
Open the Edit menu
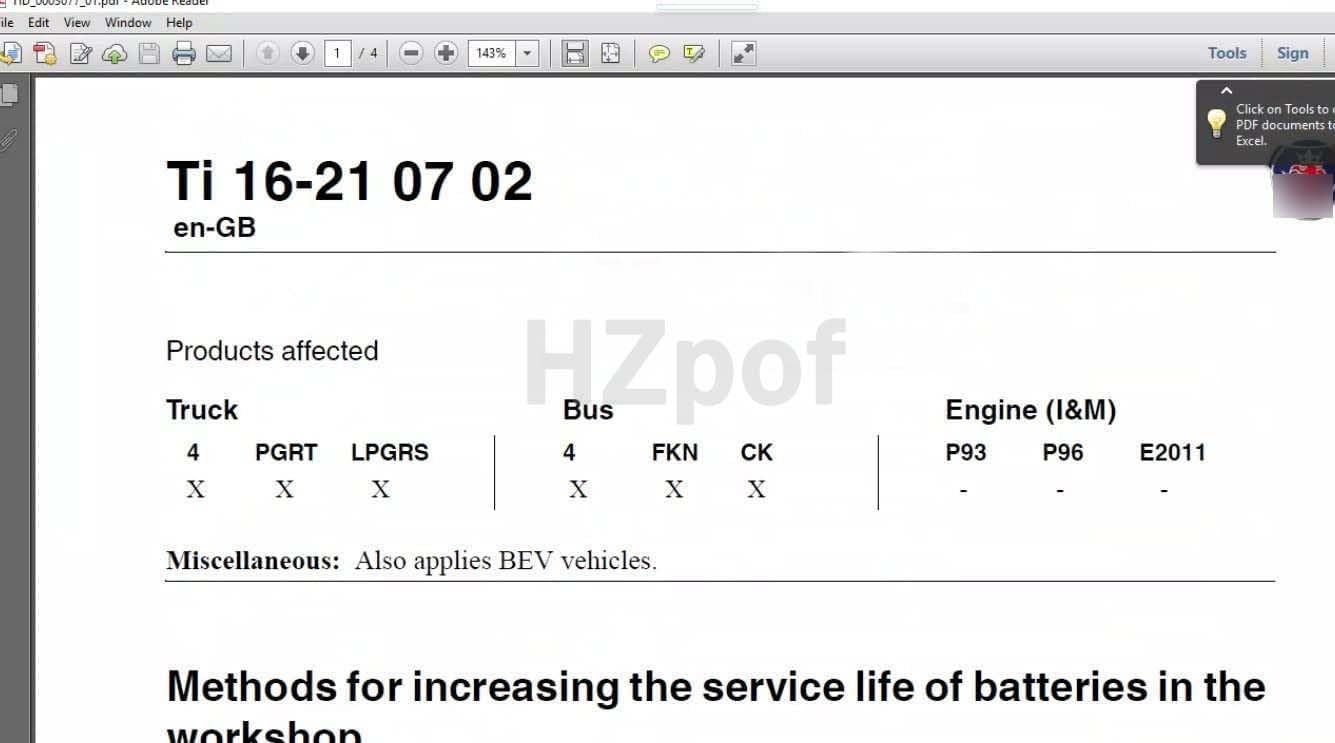(38, 22)
